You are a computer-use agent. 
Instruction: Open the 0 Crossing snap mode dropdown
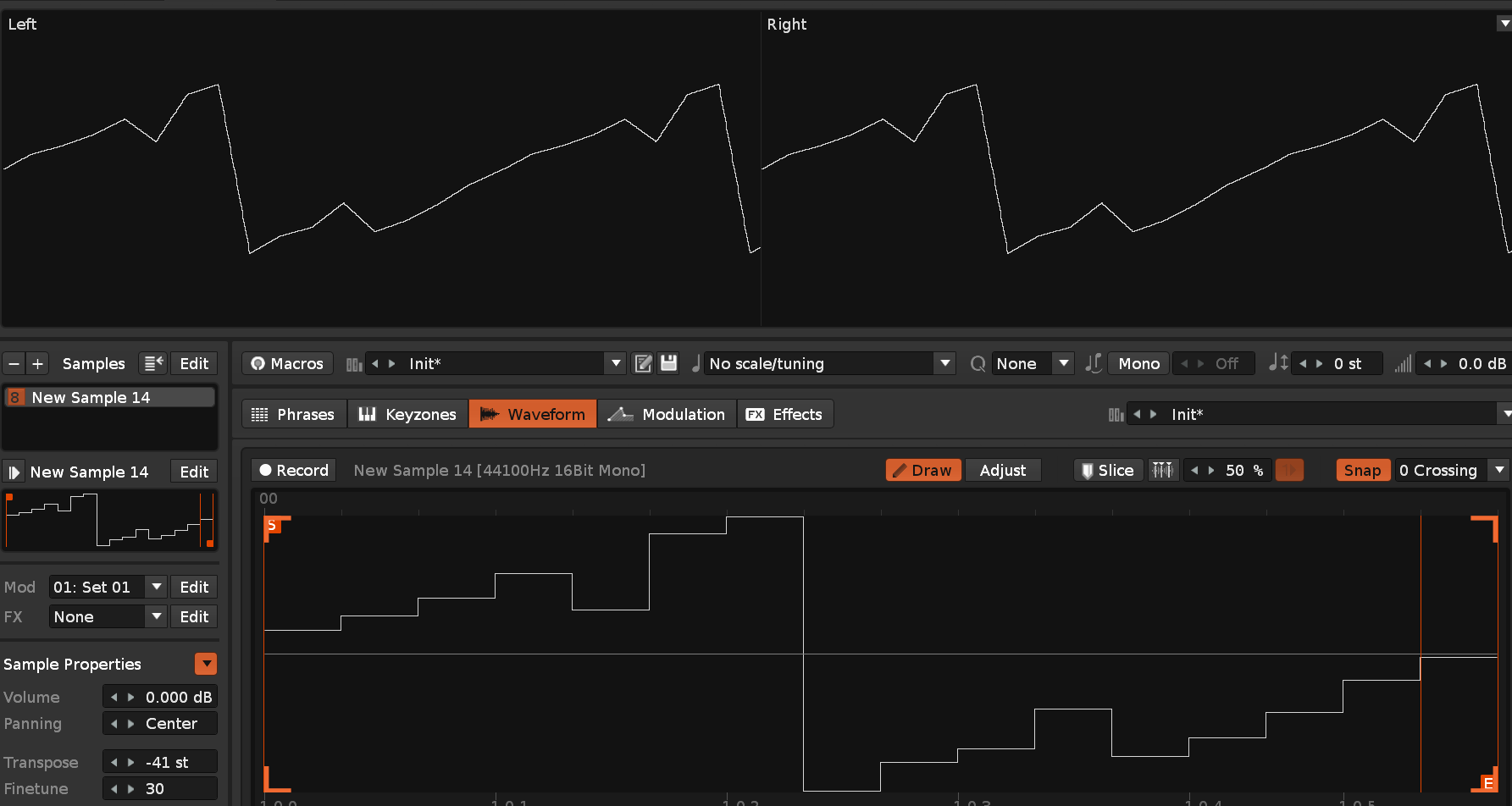click(x=1499, y=471)
